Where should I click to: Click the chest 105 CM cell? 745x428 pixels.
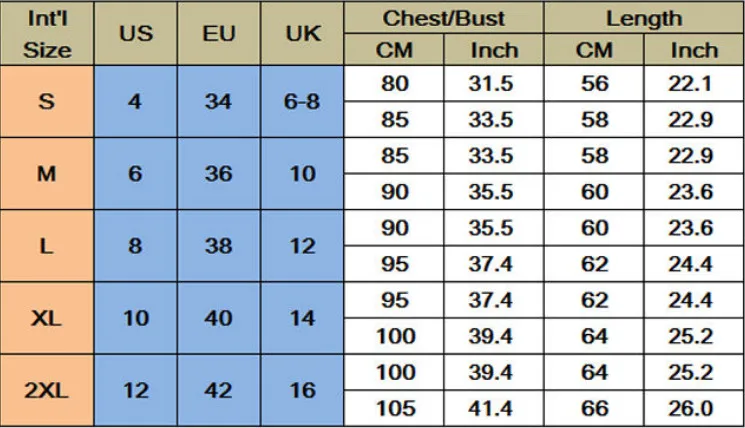pyautogui.click(x=394, y=409)
